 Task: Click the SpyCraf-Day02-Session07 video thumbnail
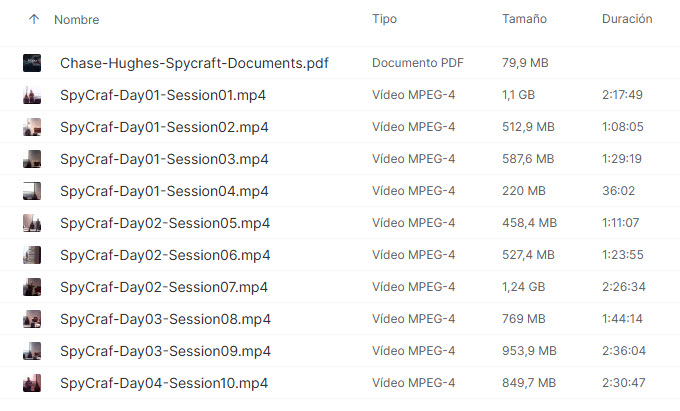(32, 287)
